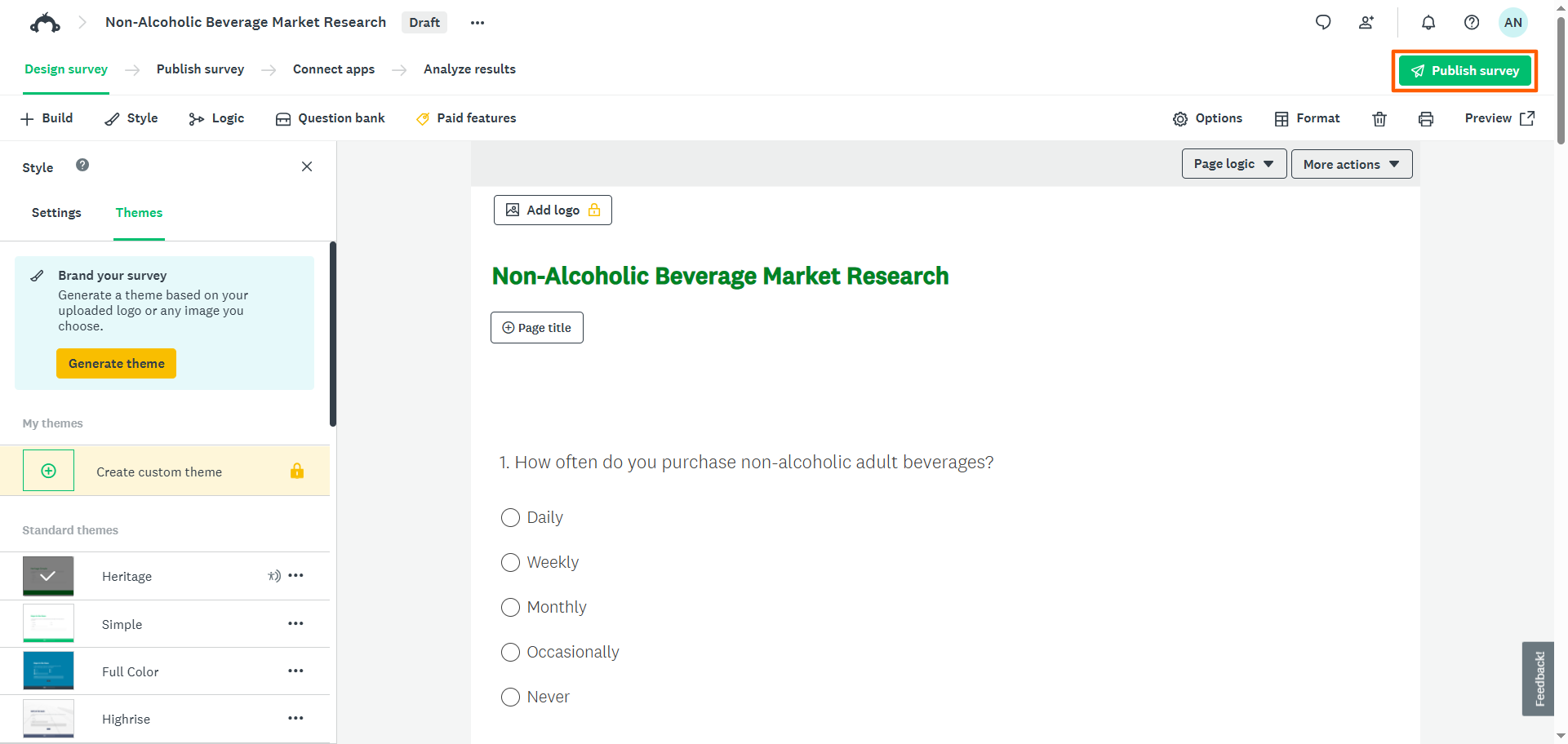Select the Never radio option
Viewport: 1568px width, 744px height.
[x=510, y=697]
